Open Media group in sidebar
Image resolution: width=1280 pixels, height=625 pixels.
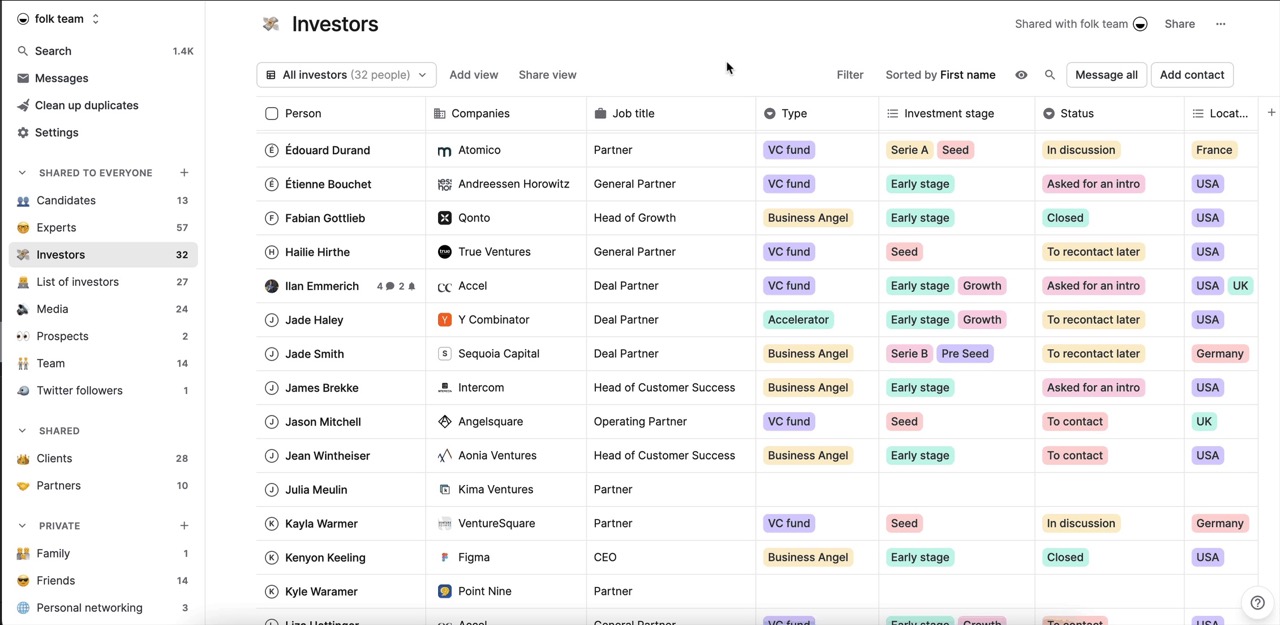point(103,309)
